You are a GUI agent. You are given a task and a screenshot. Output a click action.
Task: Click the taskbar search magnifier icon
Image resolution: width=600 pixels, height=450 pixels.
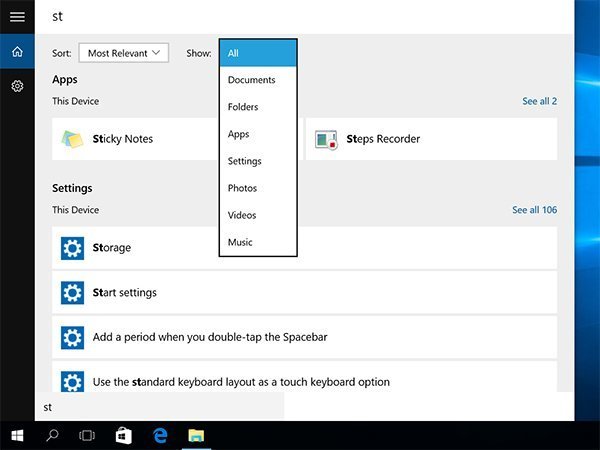tap(52, 435)
